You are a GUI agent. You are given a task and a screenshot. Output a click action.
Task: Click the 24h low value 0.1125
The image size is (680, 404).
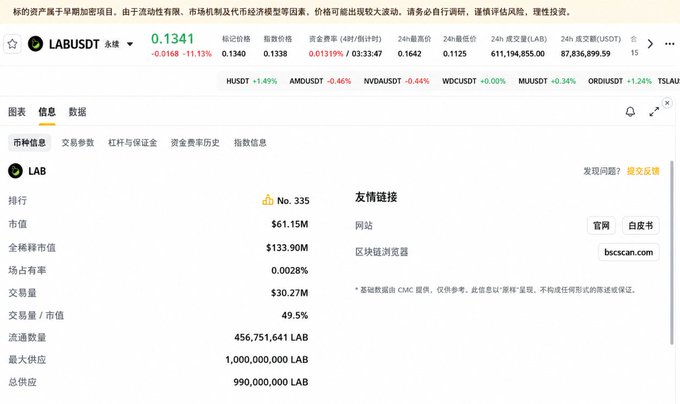tap(454, 54)
